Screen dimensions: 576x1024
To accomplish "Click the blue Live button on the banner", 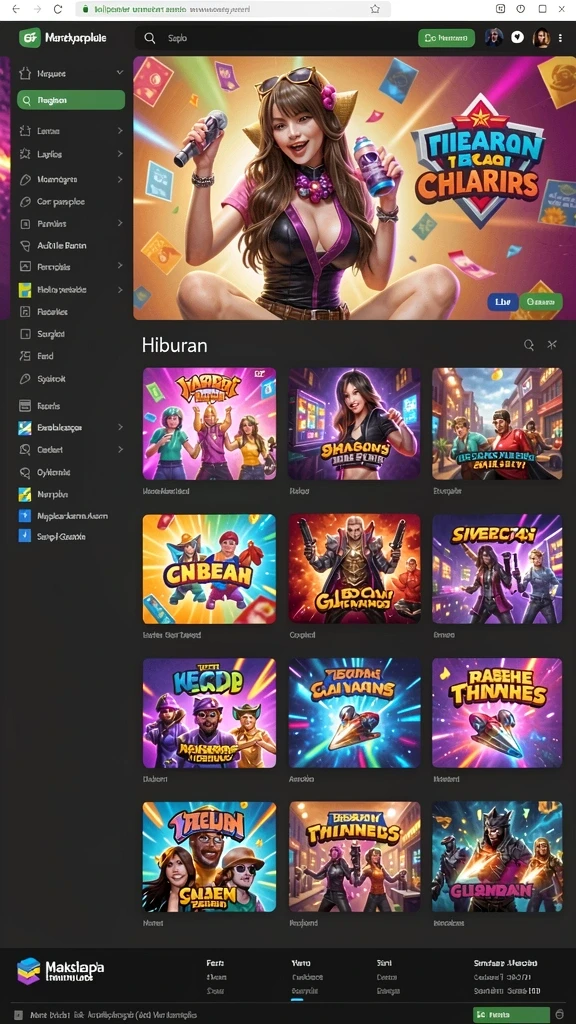I will click(x=502, y=302).
